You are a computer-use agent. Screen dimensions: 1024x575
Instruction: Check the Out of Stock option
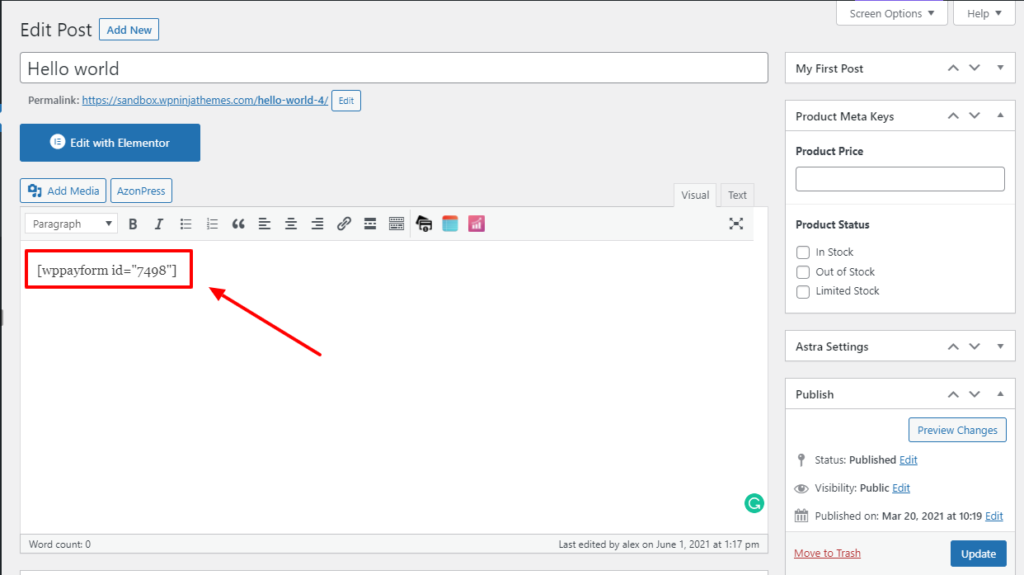(803, 272)
